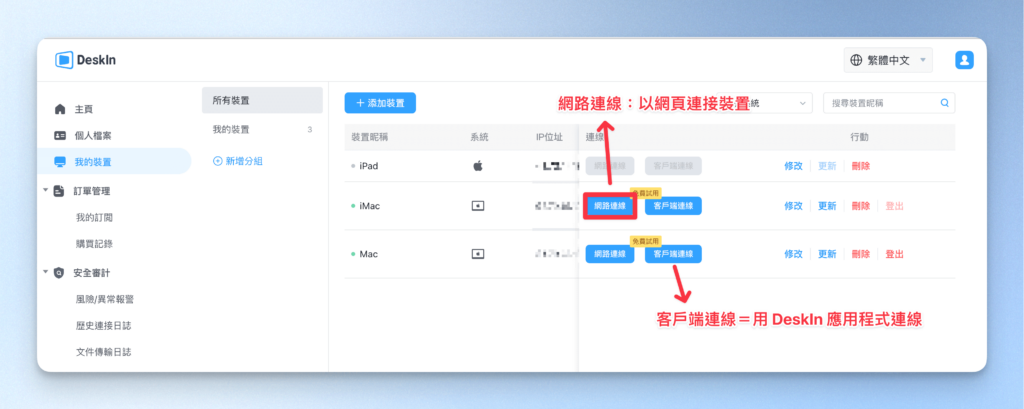Click the 訂單管理 document icon
1024x409 pixels.
pos(59,191)
